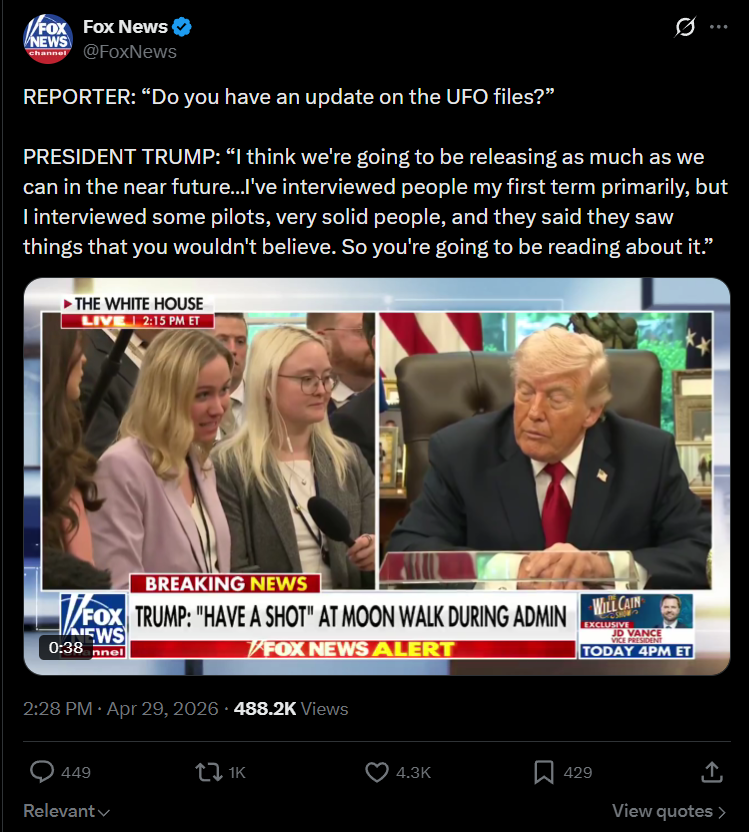Image resolution: width=749 pixels, height=832 pixels.
Task: Expand the Relevant replies sort dropdown
Action: (x=66, y=811)
